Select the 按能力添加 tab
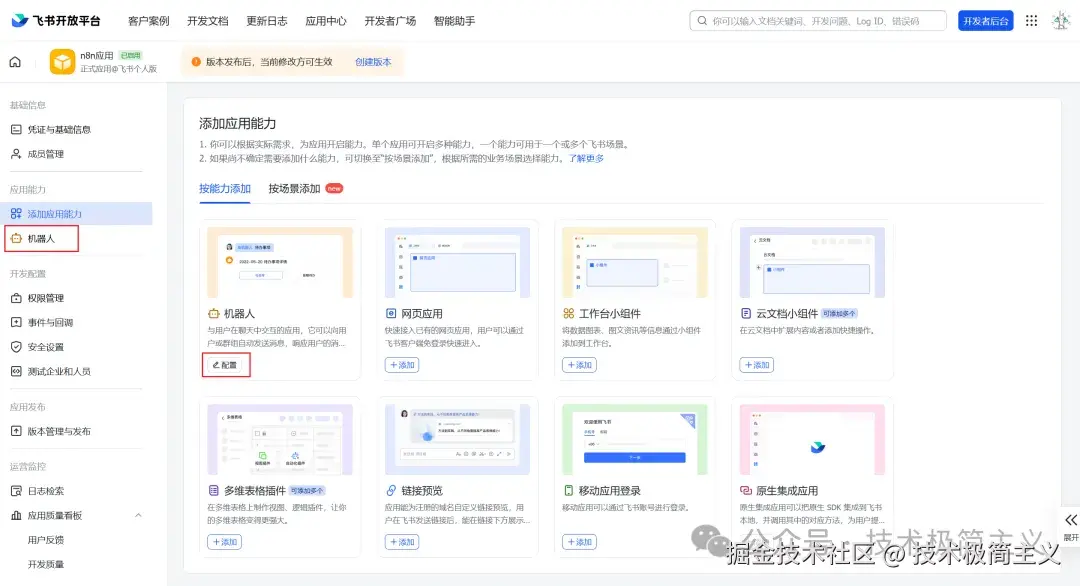The width and height of the screenshot is (1080, 586). pos(225,186)
